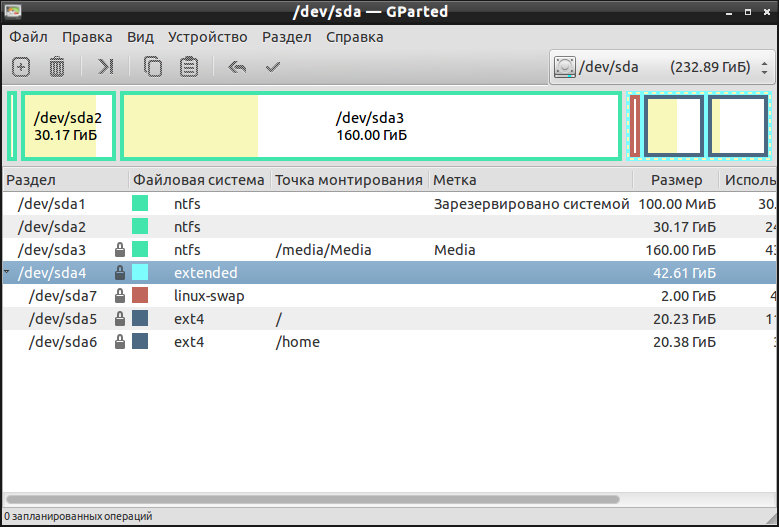779x527 pixels.
Task: Select the /dev/sda5 row
Action: pos(390,318)
